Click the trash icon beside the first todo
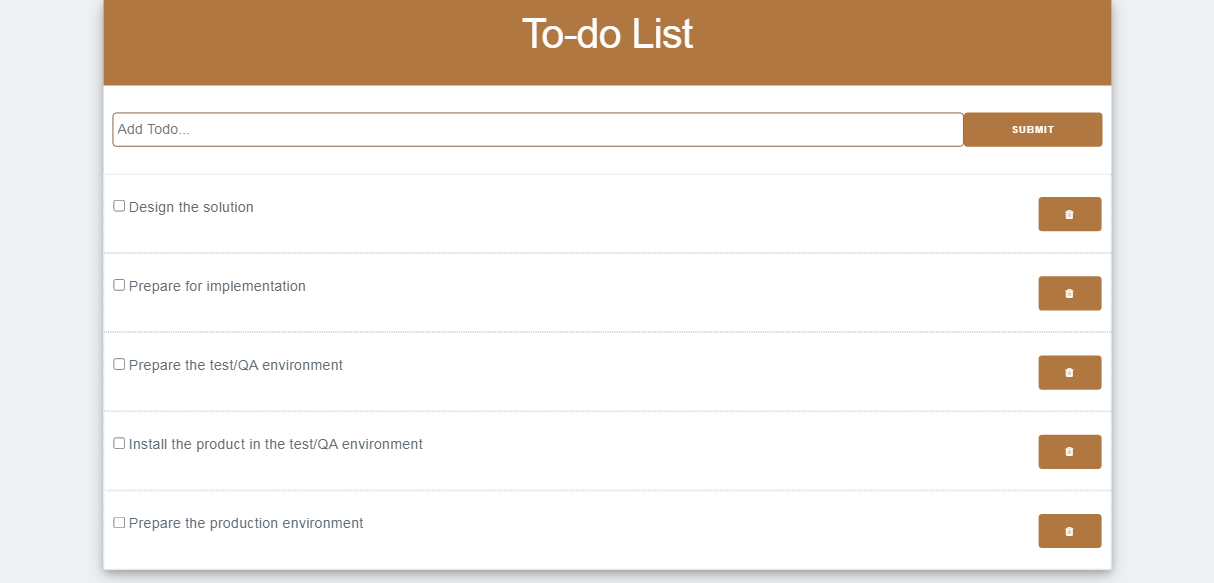The height and width of the screenshot is (583, 1214). pyautogui.click(x=1069, y=214)
